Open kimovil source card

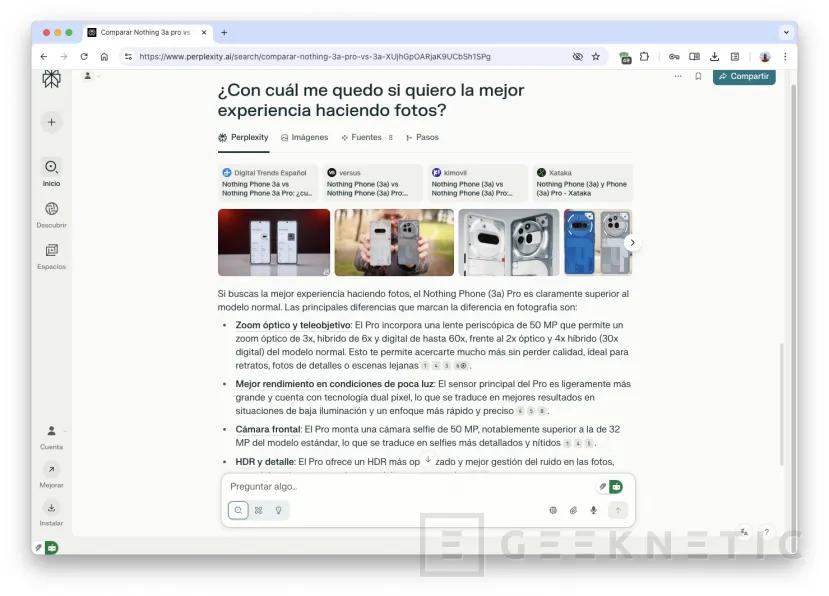[477, 183]
